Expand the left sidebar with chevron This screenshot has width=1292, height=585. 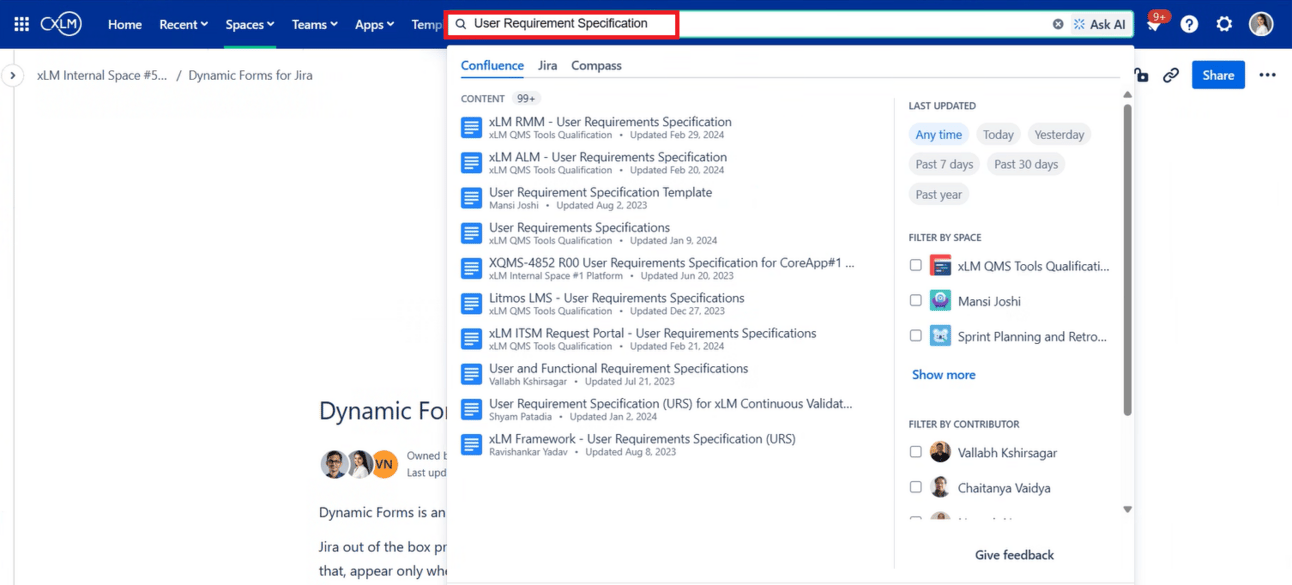[x=12, y=75]
